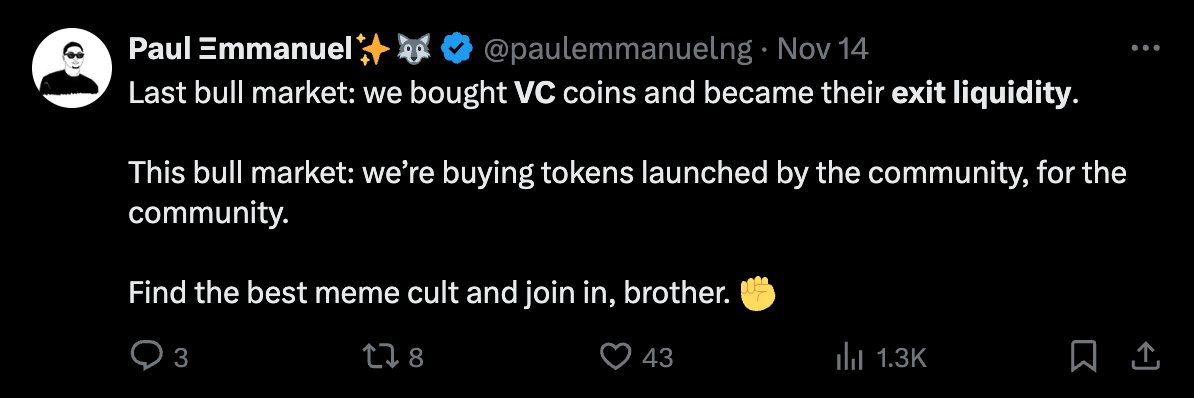Repost with the retweet arrows icon

[383, 356]
